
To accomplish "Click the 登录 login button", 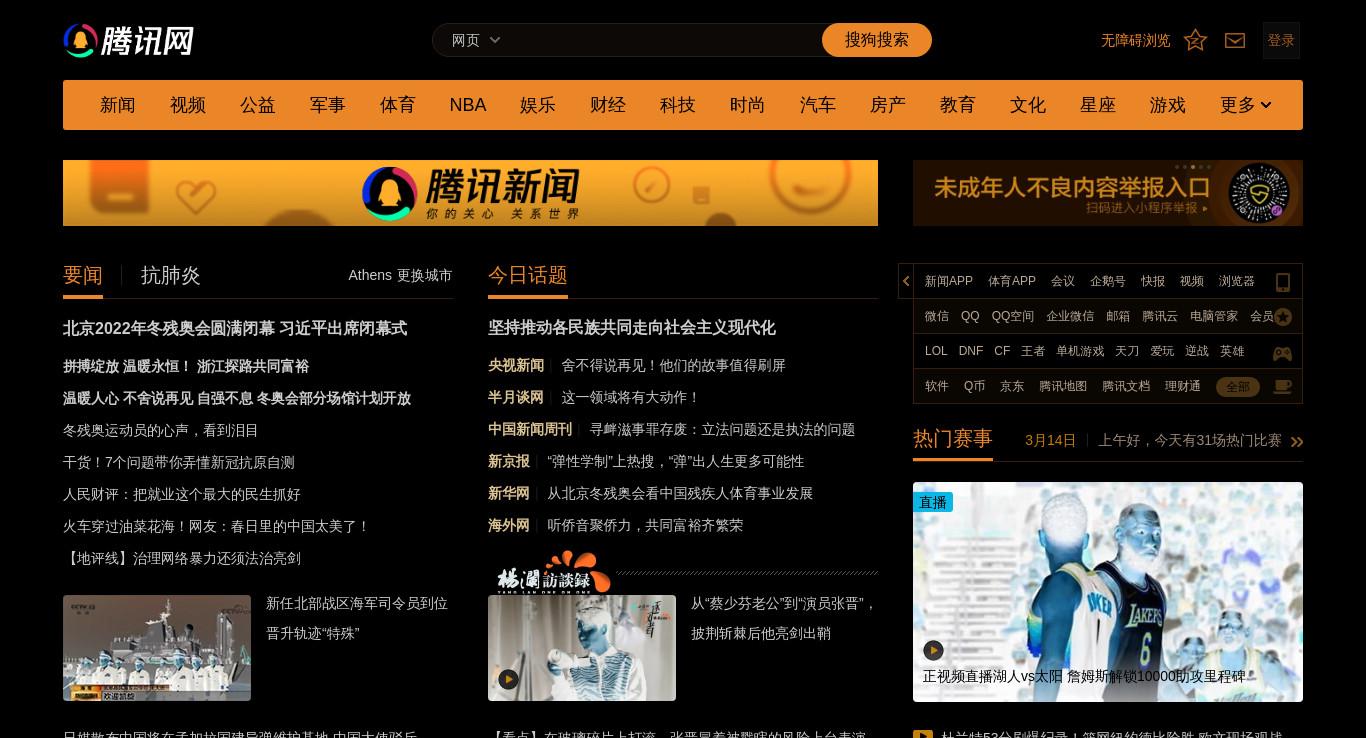I will click(x=1281, y=40).
